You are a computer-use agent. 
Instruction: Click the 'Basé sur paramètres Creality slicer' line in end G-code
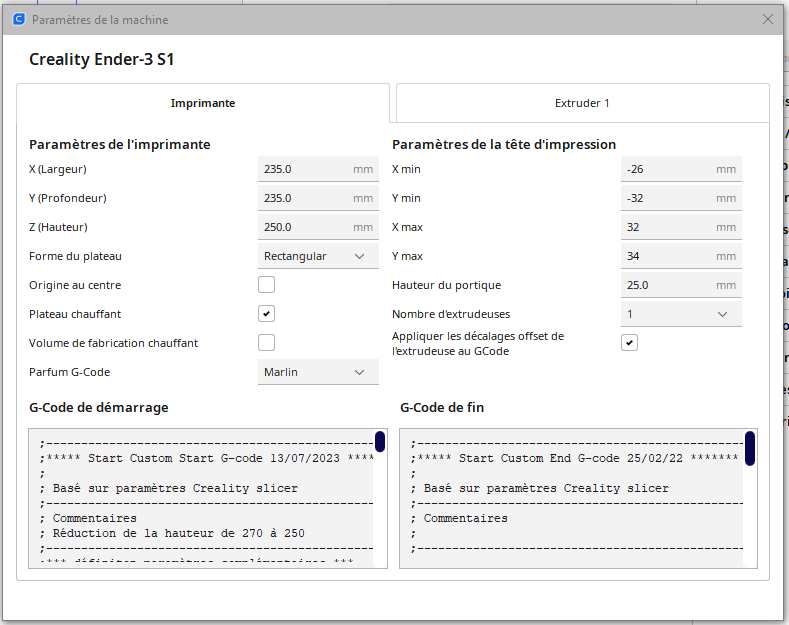tap(540, 488)
